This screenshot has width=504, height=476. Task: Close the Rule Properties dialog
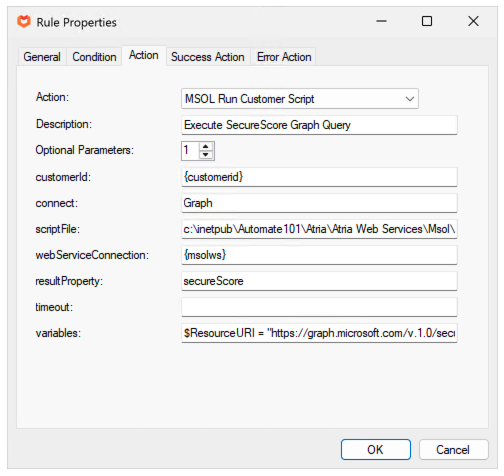pyautogui.click(x=473, y=21)
